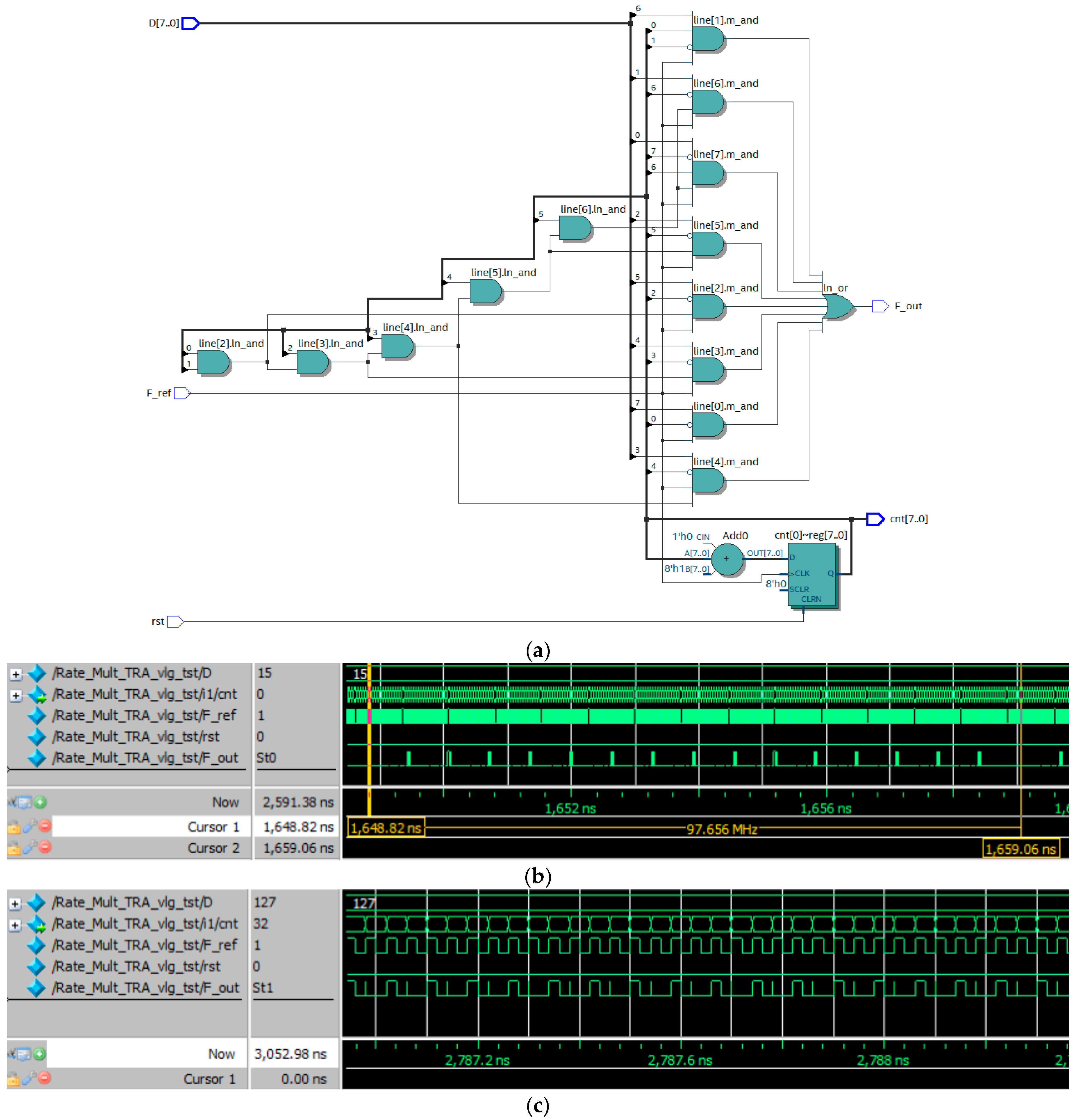Click the 1,648.82 ns value in the cursor list
This screenshot has width=1076, height=1120.
(x=298, y=827)
